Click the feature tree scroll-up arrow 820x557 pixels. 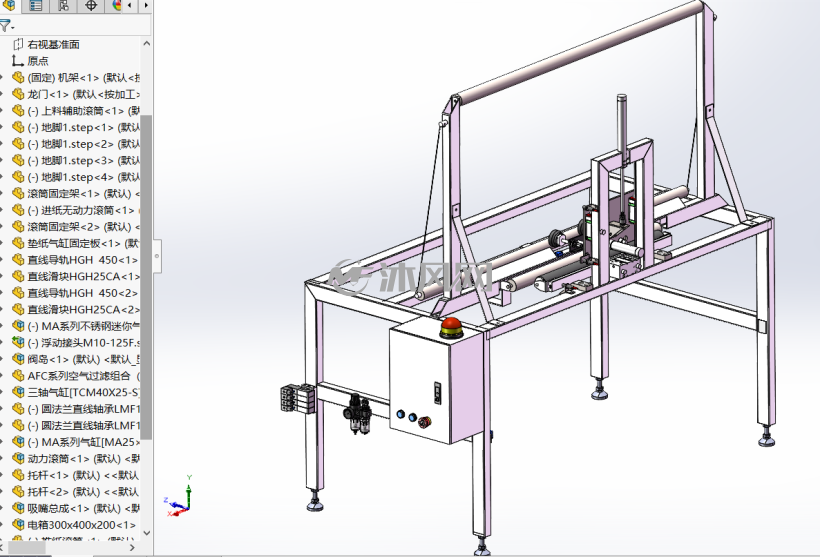click(146, 43)
